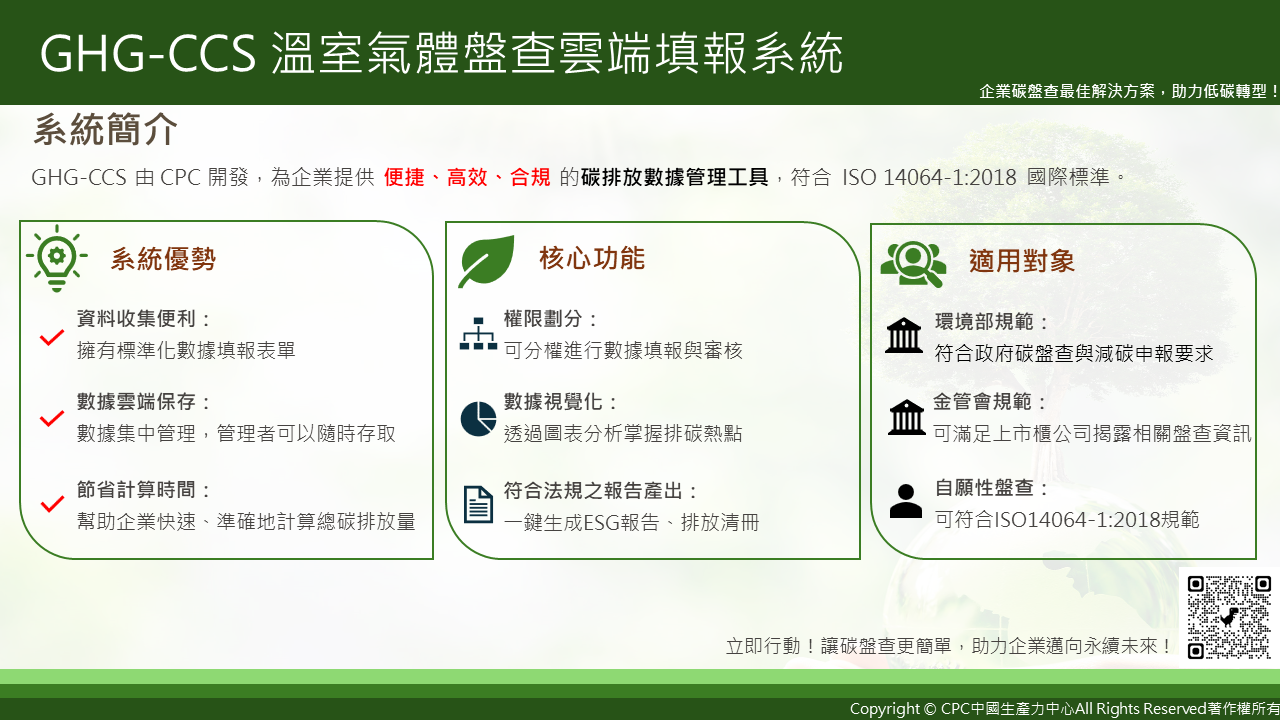Click the line 符合政府碳盤查與減碳申報要求

click(x=1074, y=354)
